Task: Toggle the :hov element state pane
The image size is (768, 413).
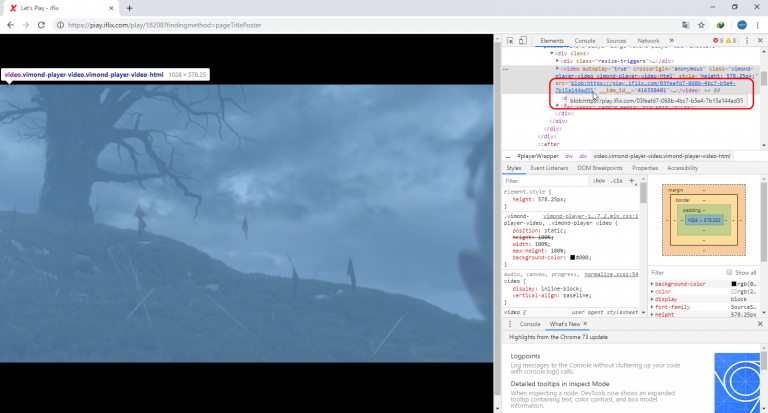Action: click(599, 181)
